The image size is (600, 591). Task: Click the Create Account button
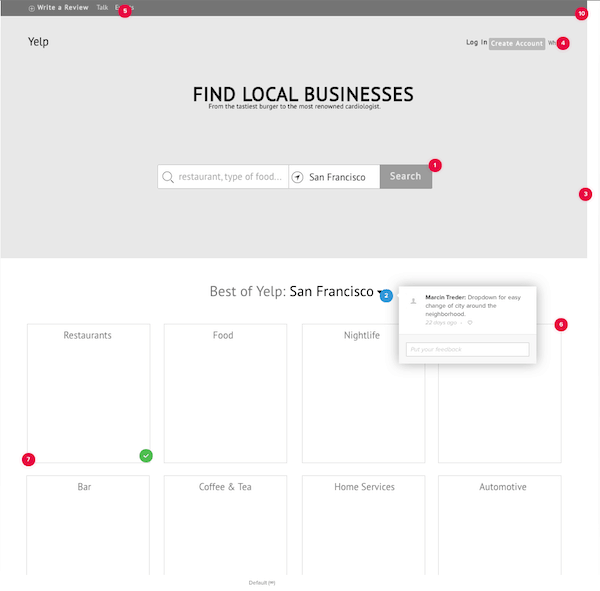[517, 44]
